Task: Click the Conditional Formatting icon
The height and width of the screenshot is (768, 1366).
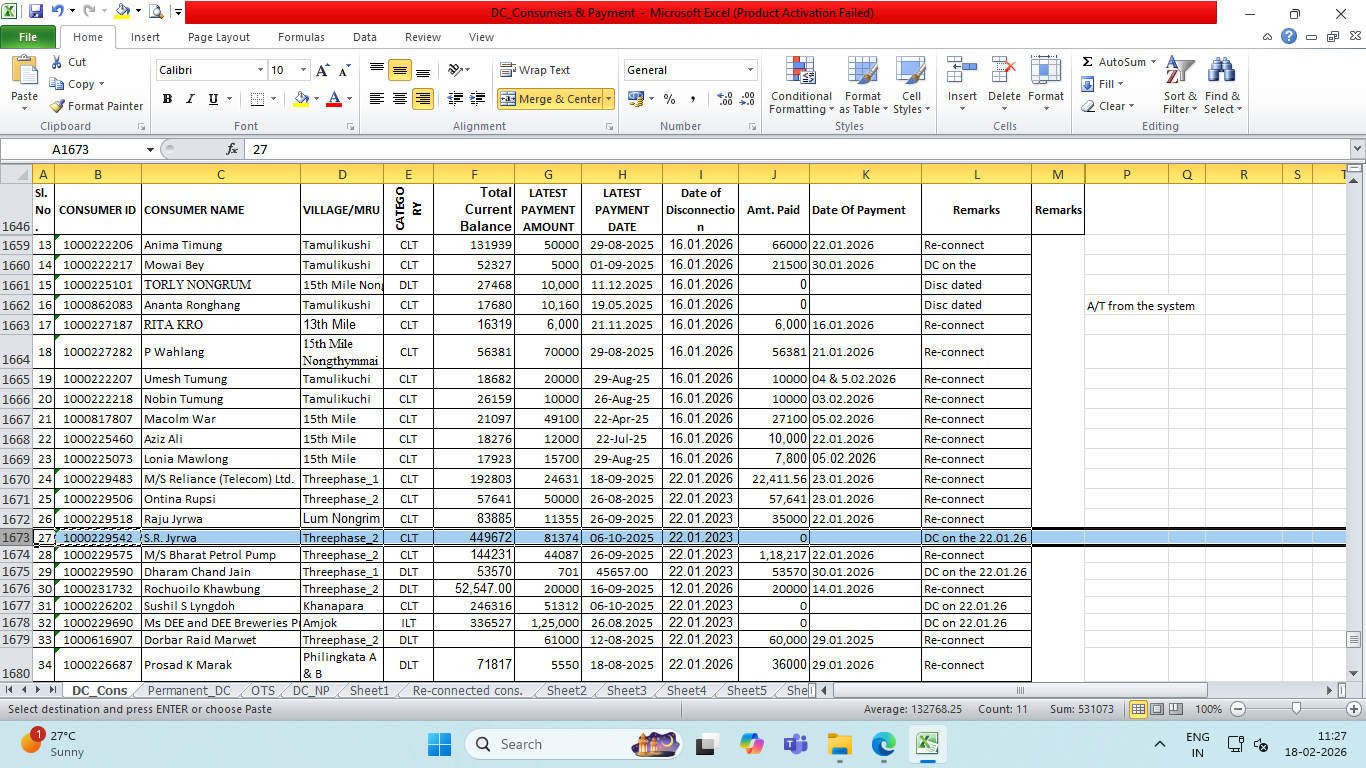Action: (x=801, y=72)
